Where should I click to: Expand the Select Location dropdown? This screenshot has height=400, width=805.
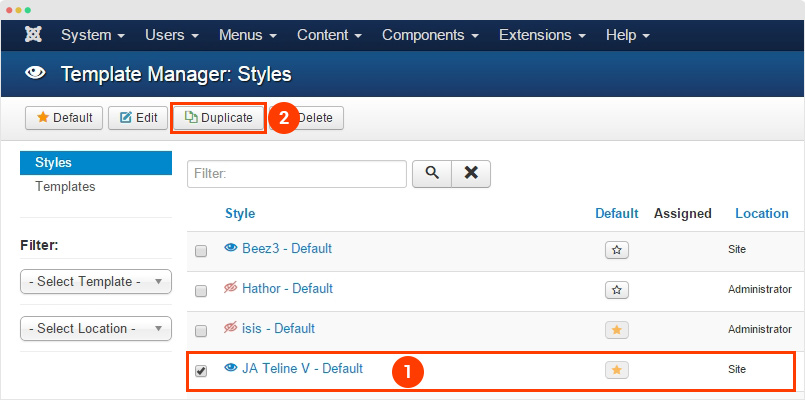[95, 328]
